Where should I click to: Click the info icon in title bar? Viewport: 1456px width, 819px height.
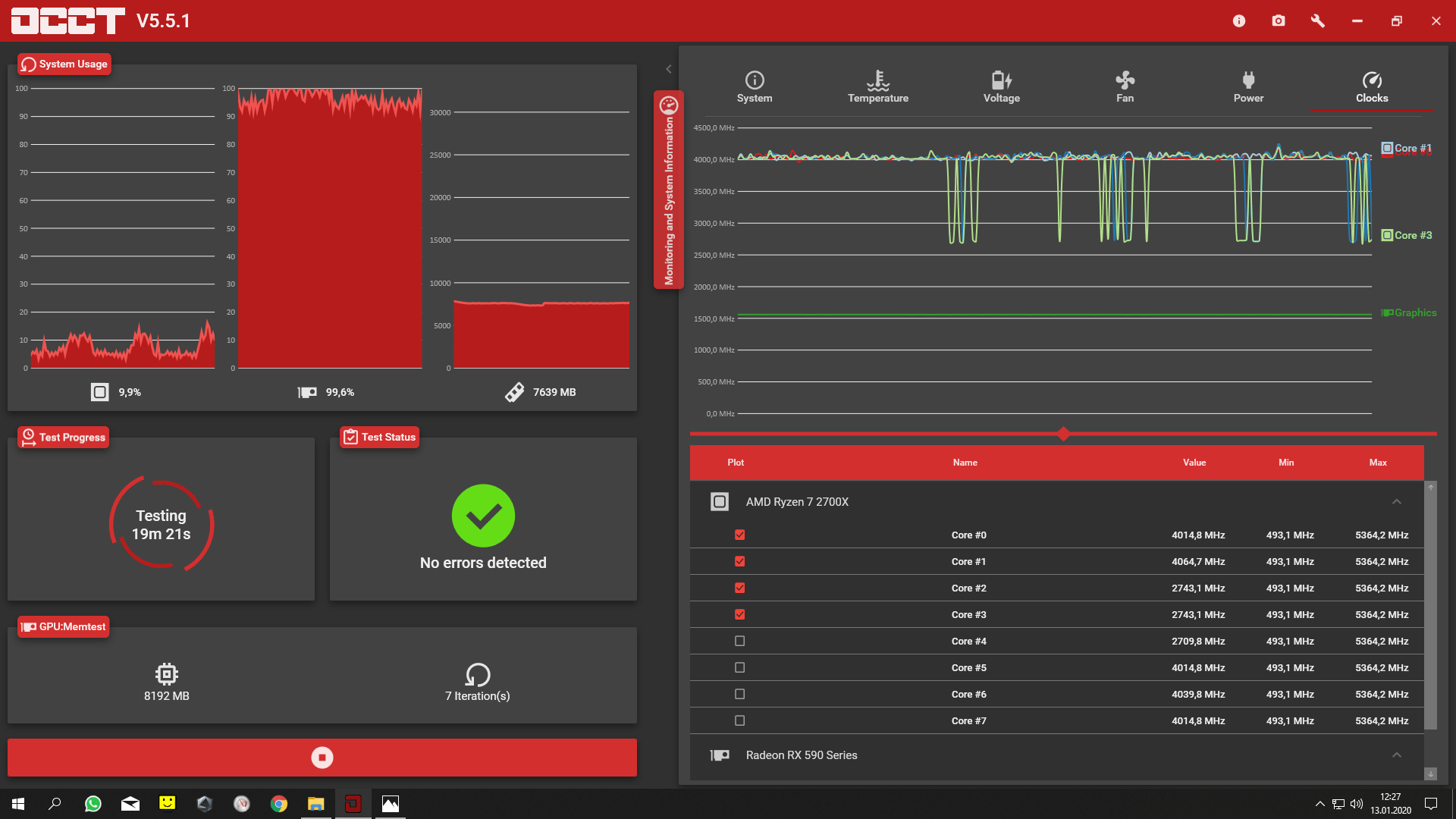pyautogui.click(x=1239, y=21)
